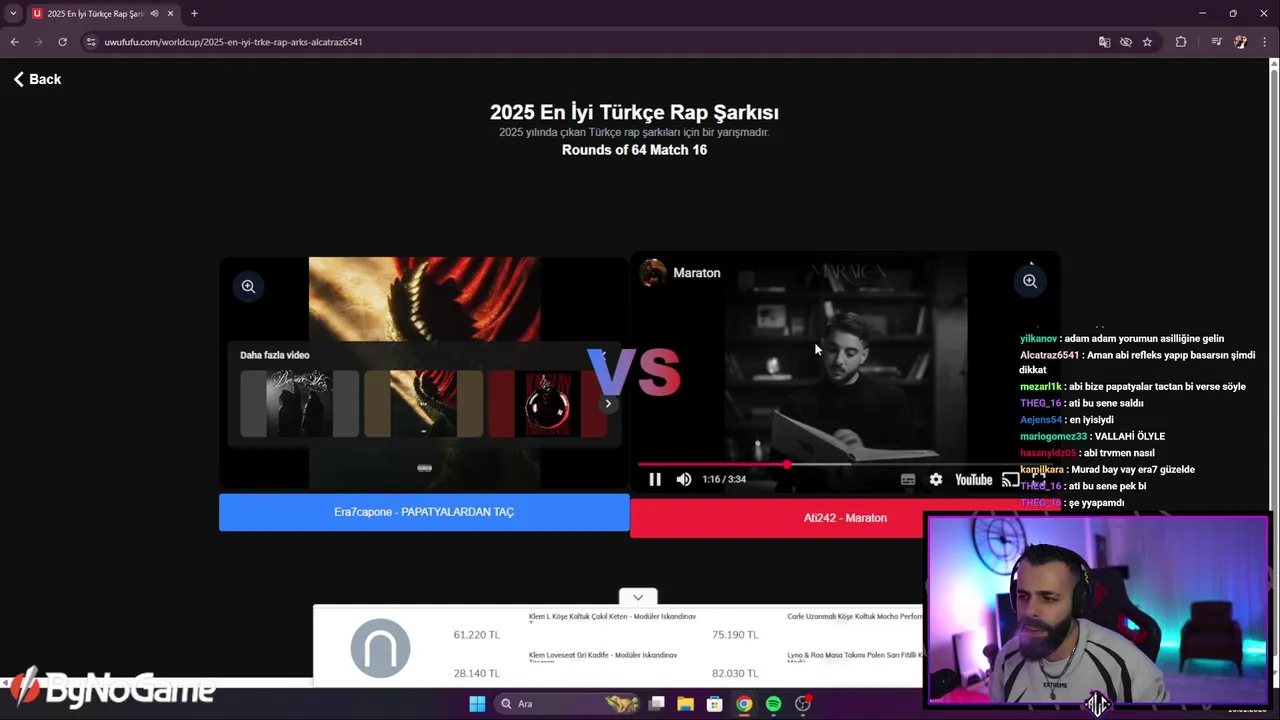Open the Chrome profile avatar
The height and width of the screenshot is (720, 1280).
pos(1241,42)
